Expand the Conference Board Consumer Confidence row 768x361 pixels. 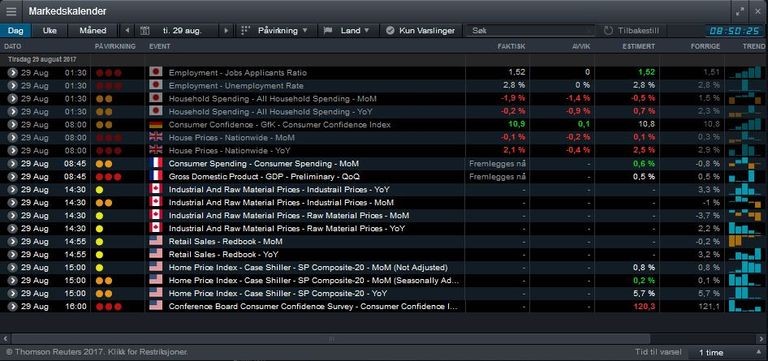pyautogui.click(x=13, y=306)
